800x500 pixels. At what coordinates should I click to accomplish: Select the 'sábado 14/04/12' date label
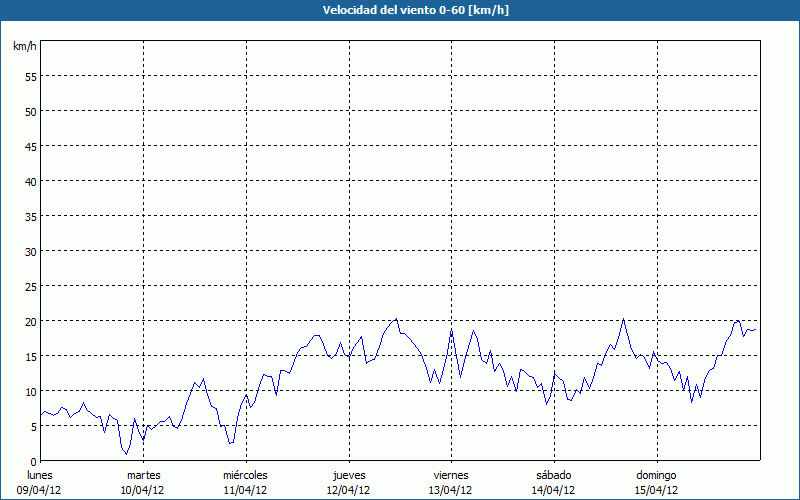(x=553, y=482)
